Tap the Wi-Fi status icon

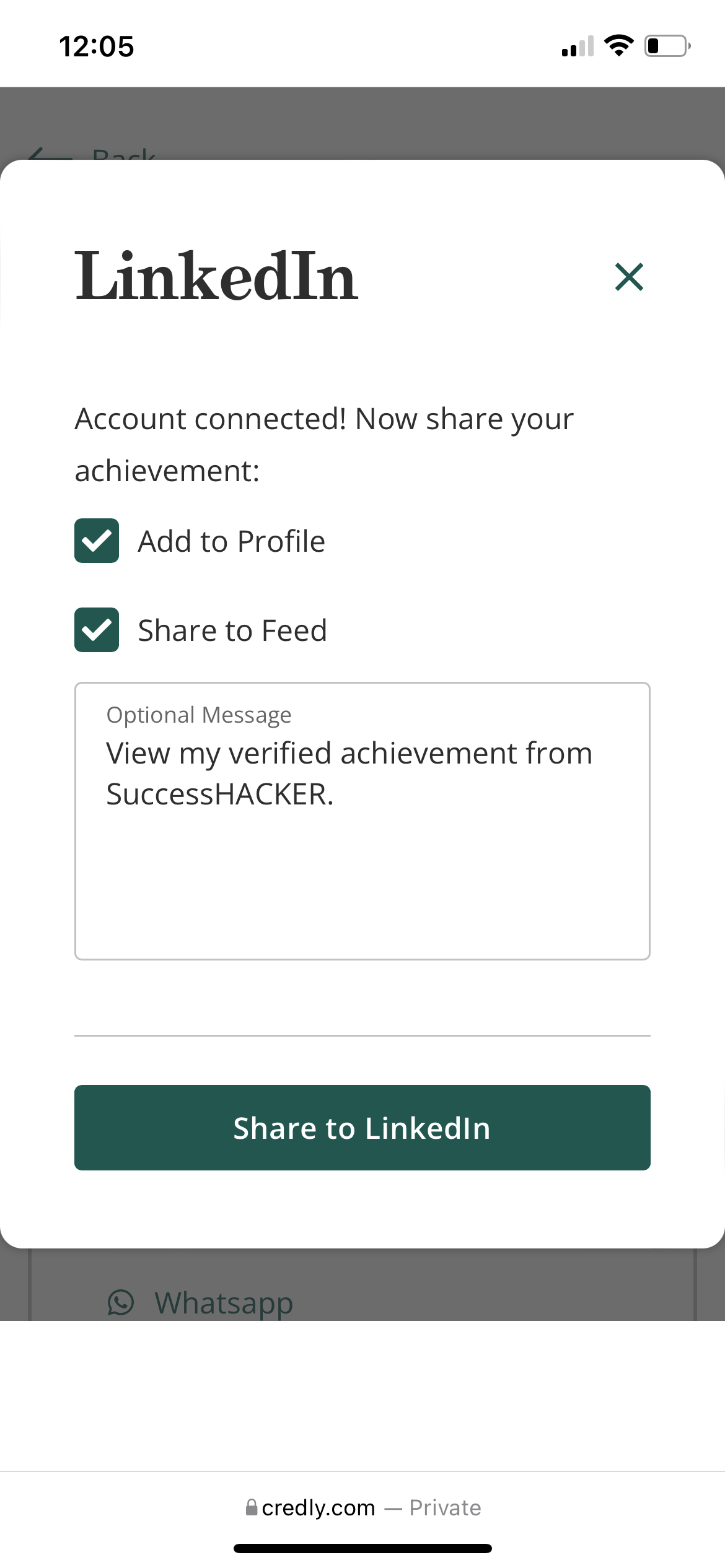point(618,46)
